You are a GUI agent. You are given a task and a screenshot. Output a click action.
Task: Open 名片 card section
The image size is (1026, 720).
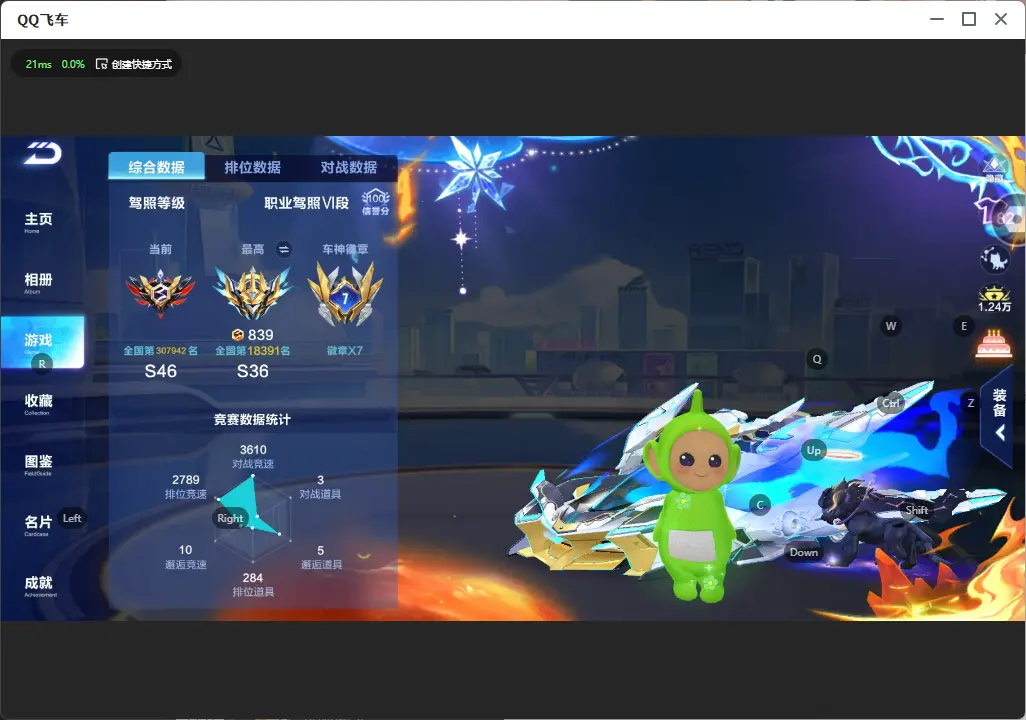click(38, 524)
